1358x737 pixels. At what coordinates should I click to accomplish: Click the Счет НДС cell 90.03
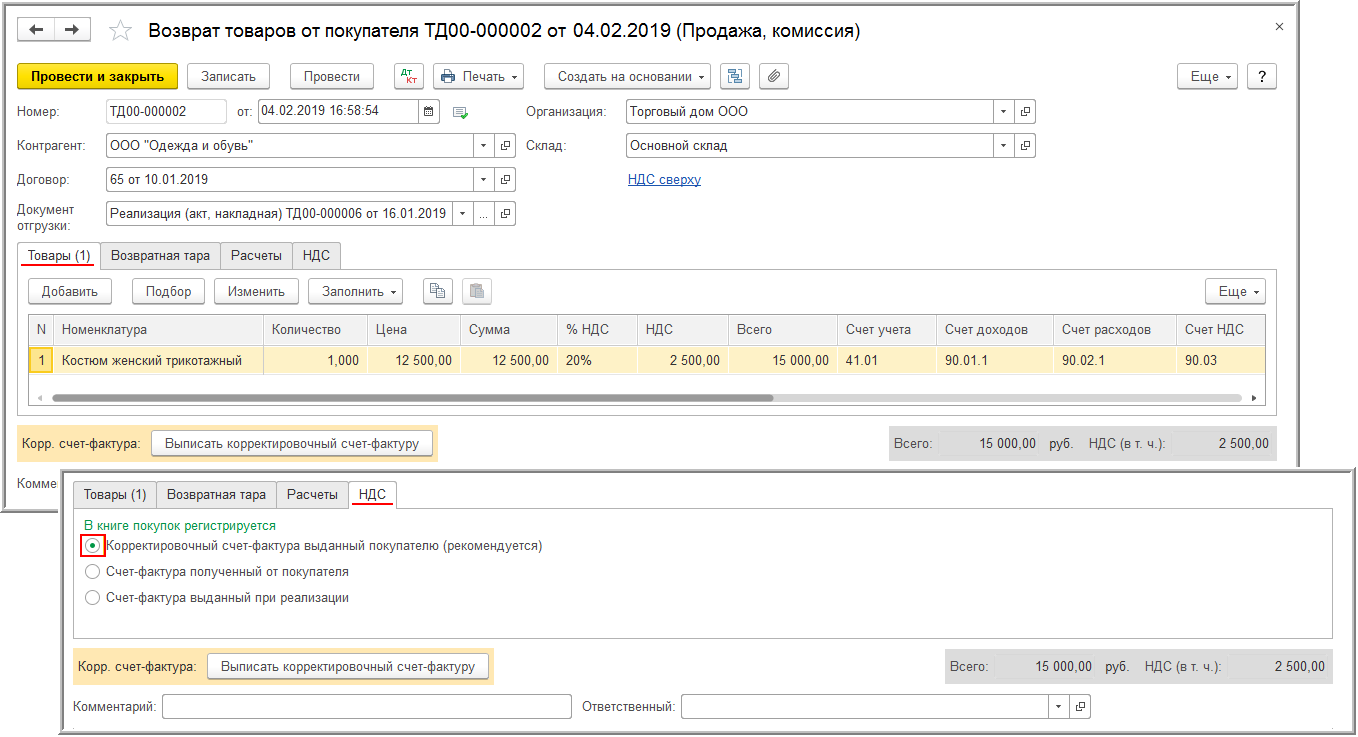[1220, 360]
